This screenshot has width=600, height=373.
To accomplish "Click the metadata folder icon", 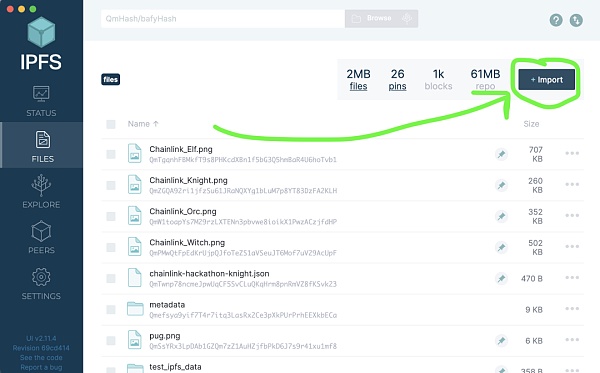I will (135, 309).
